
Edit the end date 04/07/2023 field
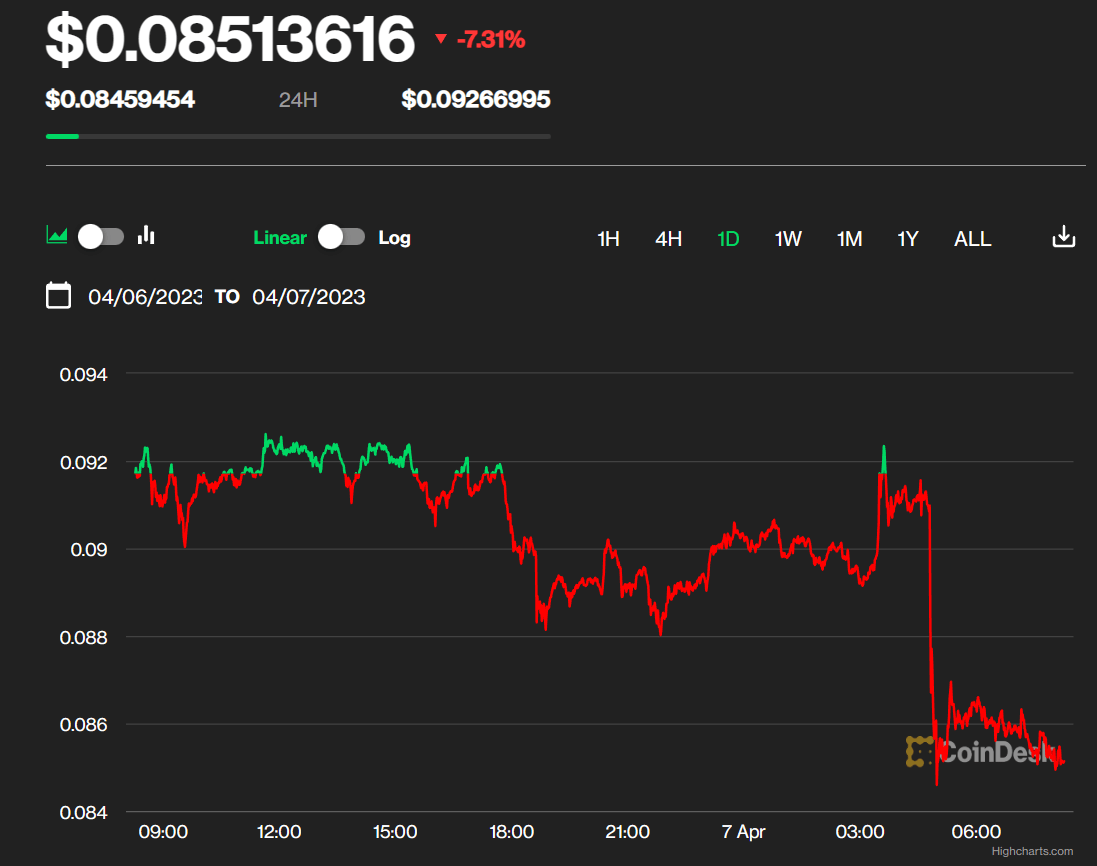coord(309,297)
